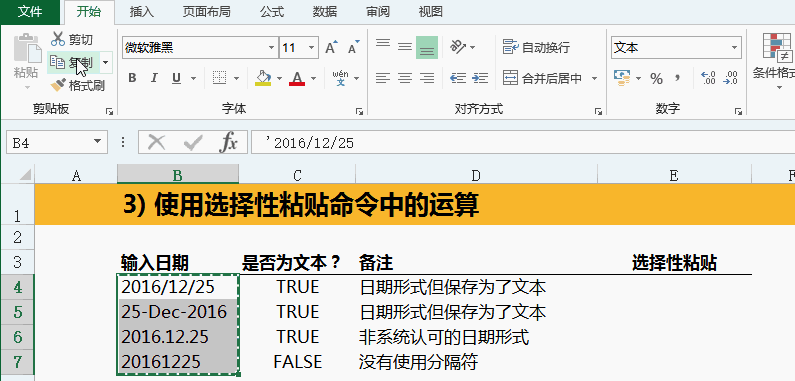Open the 文件 (File) tab
The width and height of the screenshot is (795, 381).
click(x=30, y=12)
